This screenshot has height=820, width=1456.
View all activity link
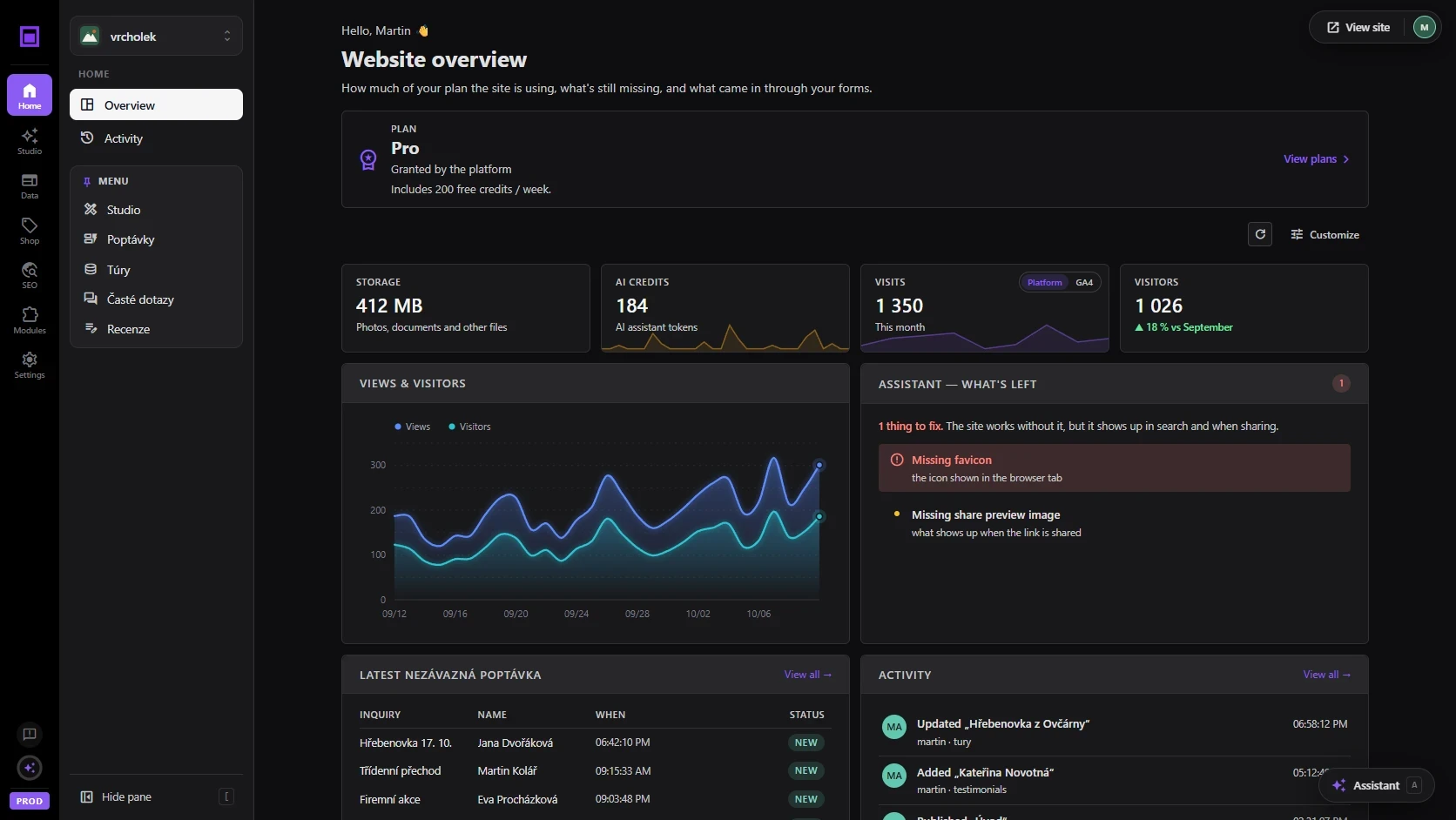[1327, 675]
